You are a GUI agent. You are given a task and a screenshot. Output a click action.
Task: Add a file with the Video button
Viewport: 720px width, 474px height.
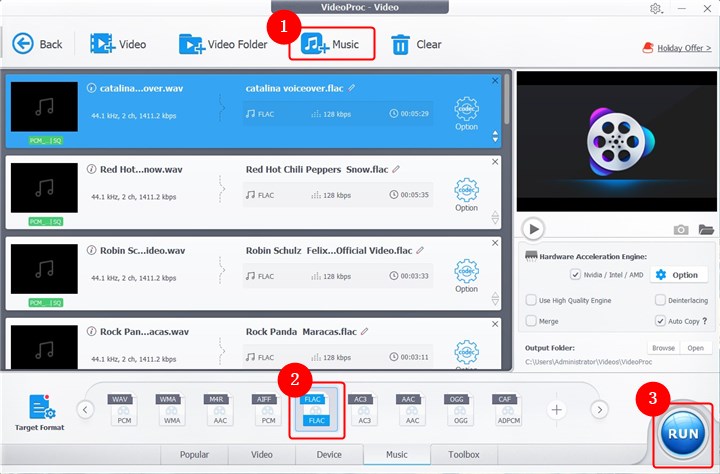pos(118,44)
